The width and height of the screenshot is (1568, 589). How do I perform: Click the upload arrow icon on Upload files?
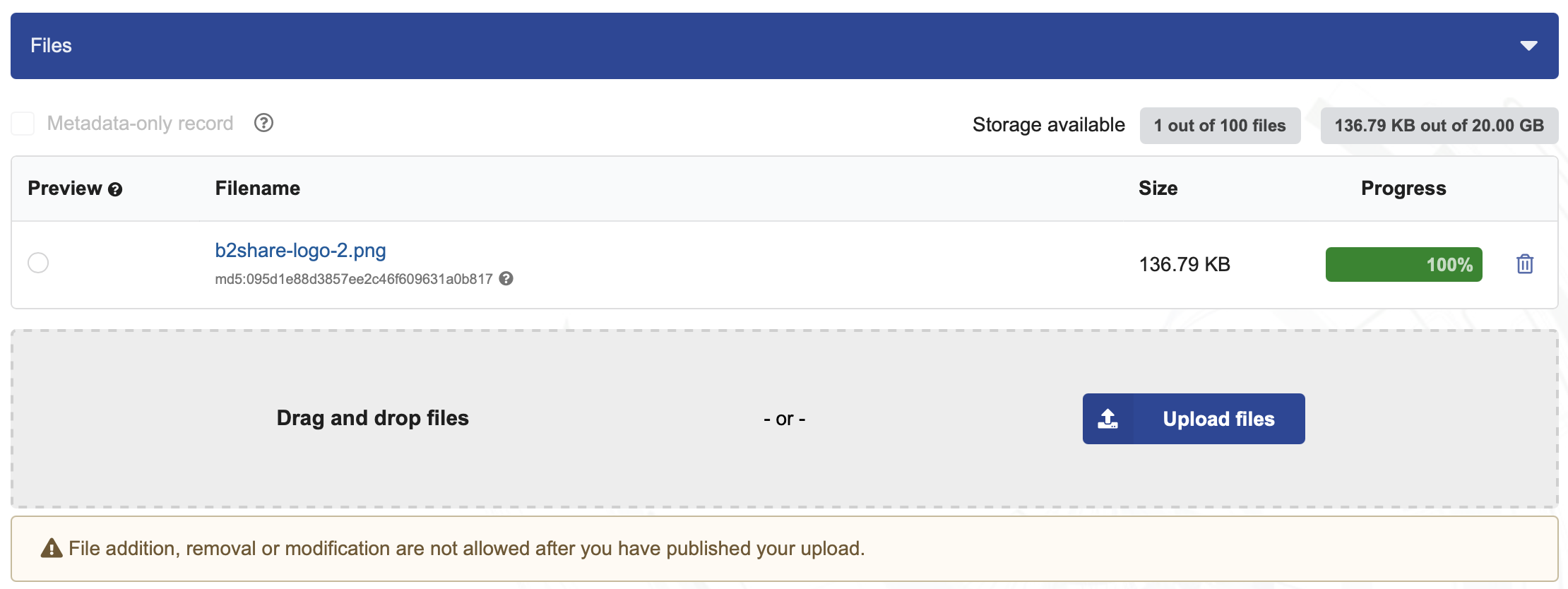tap(1108, 418)
